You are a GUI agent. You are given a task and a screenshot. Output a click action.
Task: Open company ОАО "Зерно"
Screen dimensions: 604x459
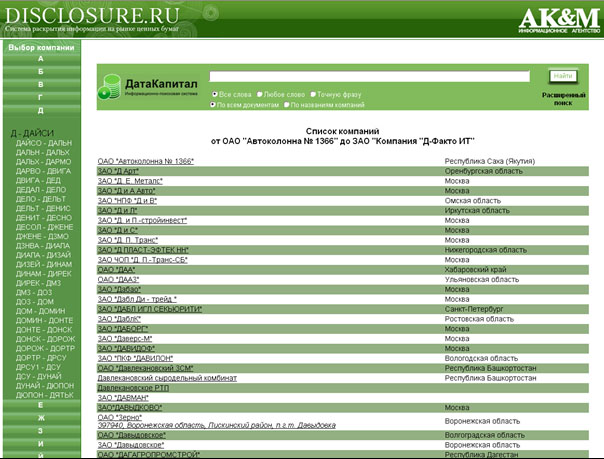pos(119,417)
